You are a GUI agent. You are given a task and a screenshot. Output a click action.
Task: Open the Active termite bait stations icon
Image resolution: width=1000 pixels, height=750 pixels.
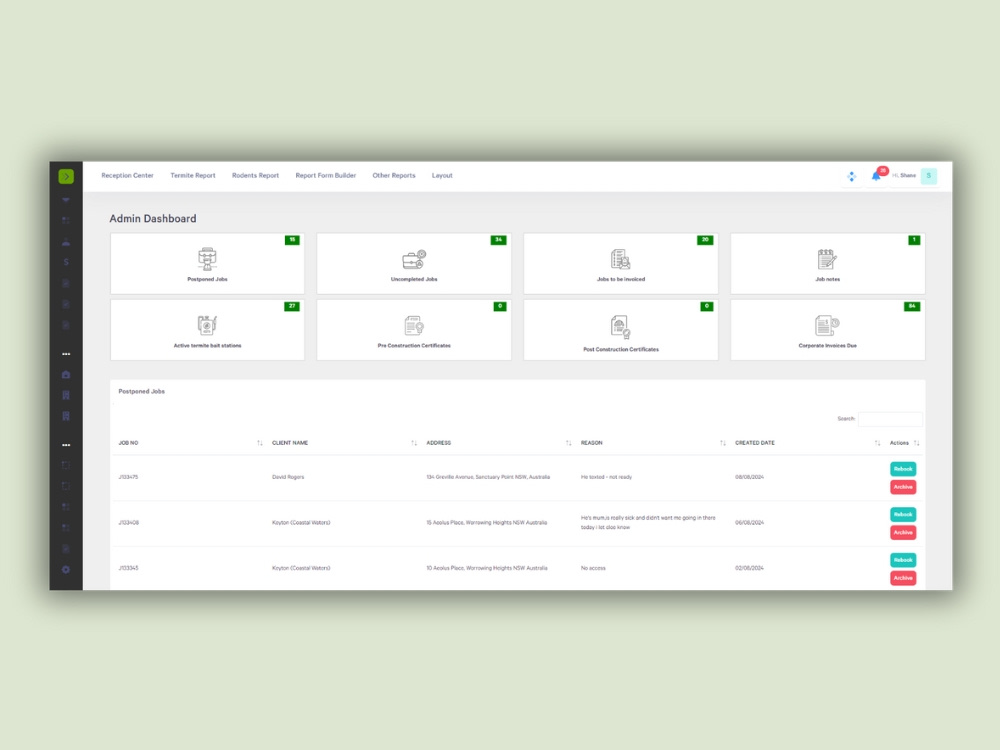[207, 325]
